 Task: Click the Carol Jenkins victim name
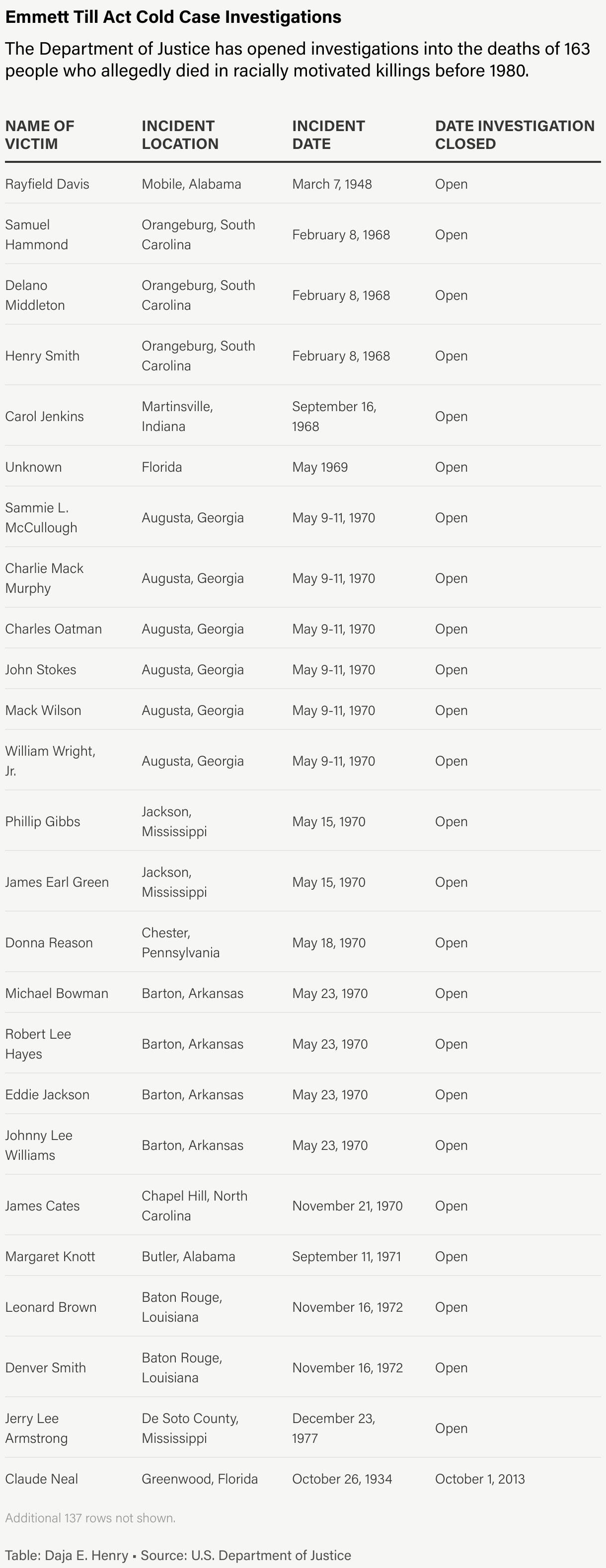(45, 417)
